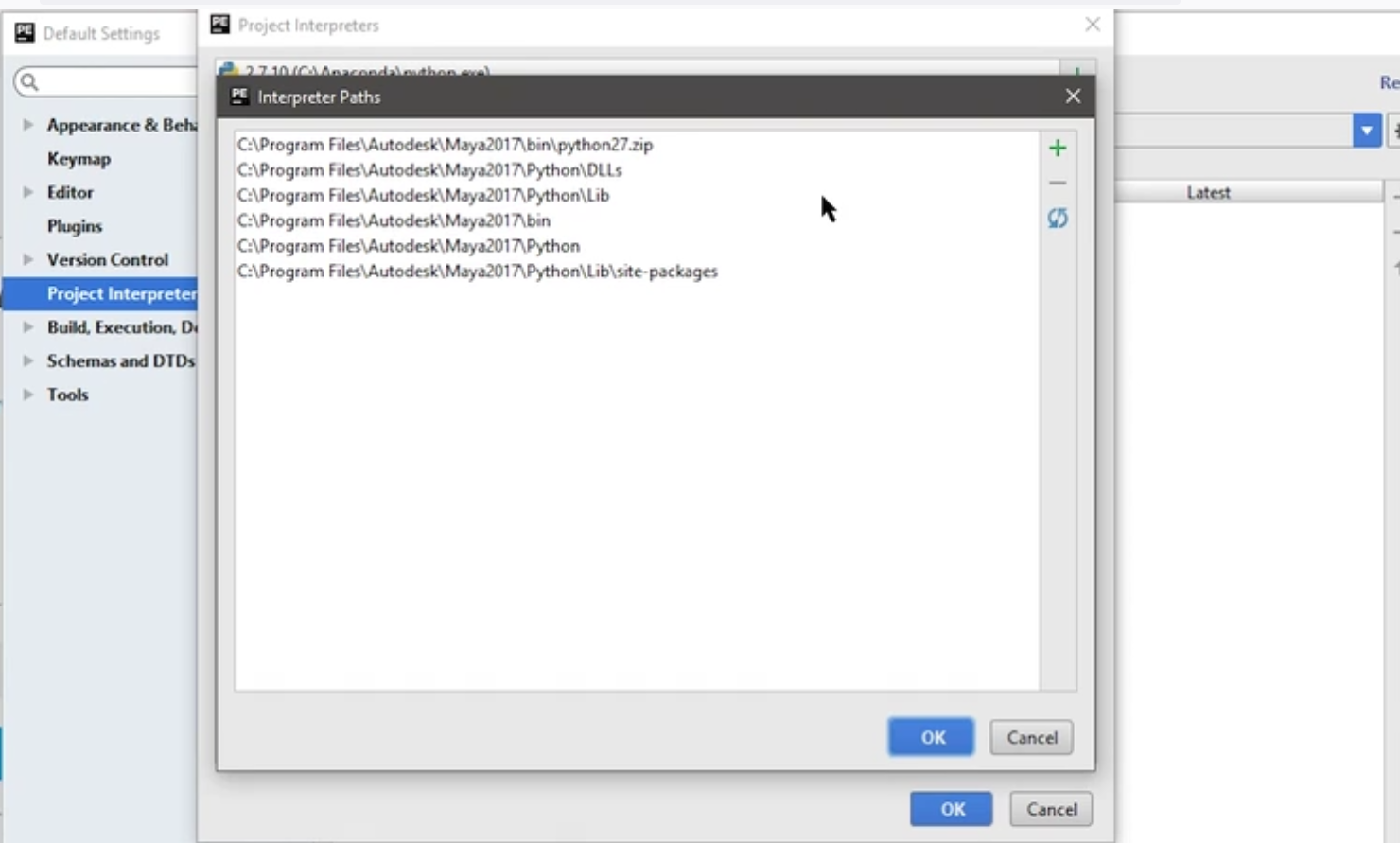This screenshot has width=1400, height=843.
Task: Click the PyCharm icon in Project Interpreters title
Action: 220,25
